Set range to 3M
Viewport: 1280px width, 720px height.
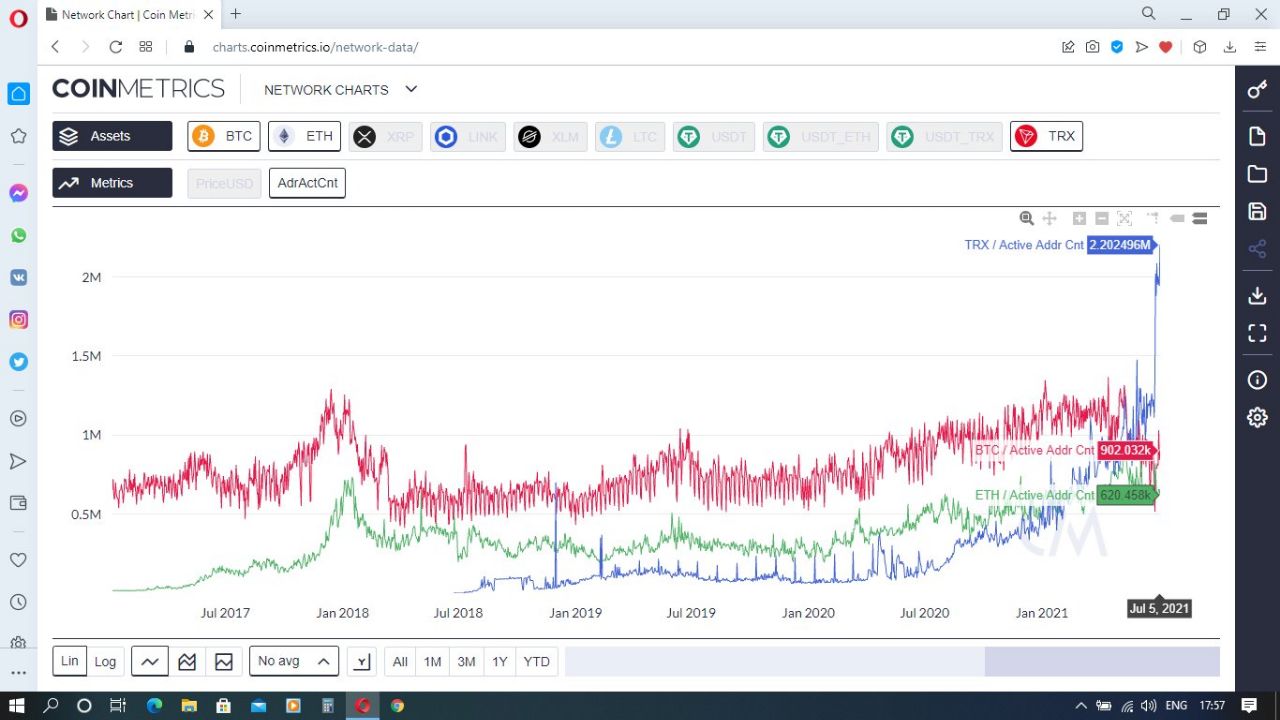pos(466,661)
